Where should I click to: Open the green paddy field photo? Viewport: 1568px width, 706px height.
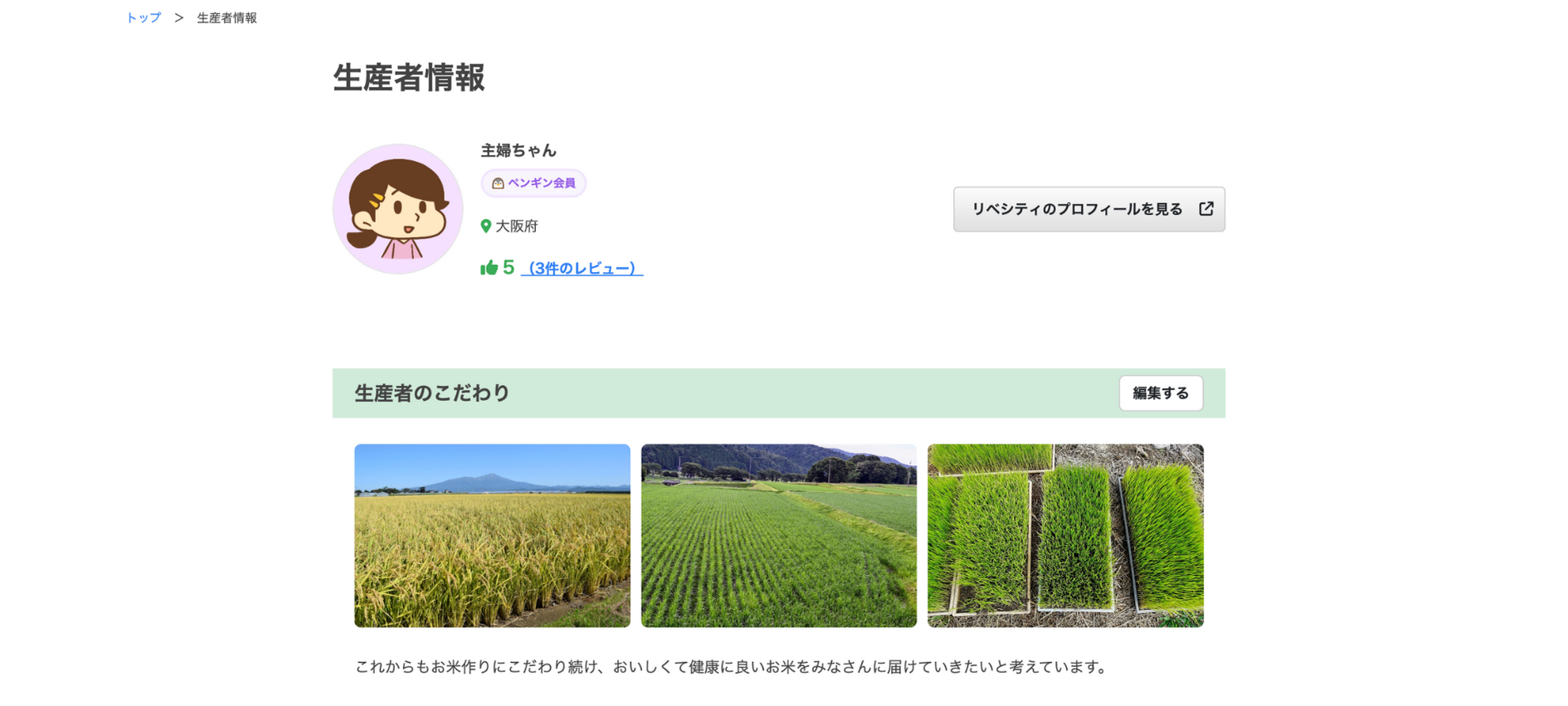coord(779,535)
